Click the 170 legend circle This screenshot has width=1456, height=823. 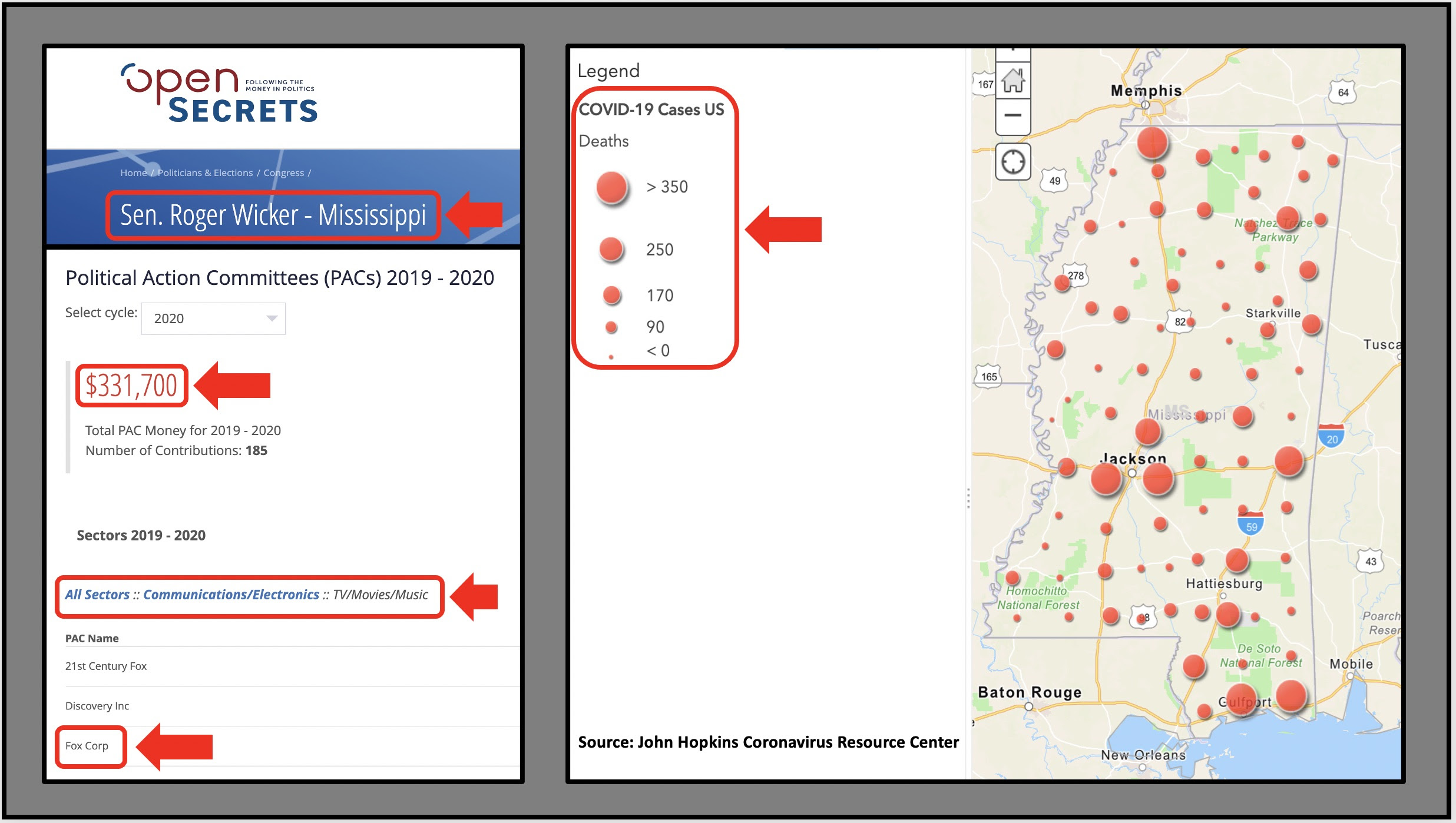612,295
